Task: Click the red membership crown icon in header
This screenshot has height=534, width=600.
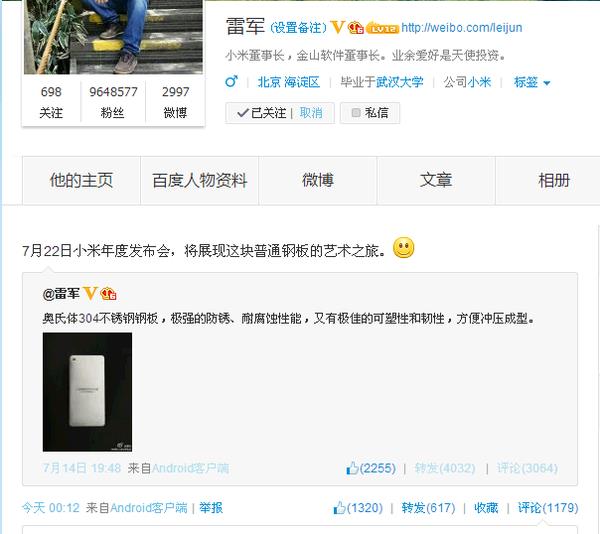Action: click(x=355, y=28)
